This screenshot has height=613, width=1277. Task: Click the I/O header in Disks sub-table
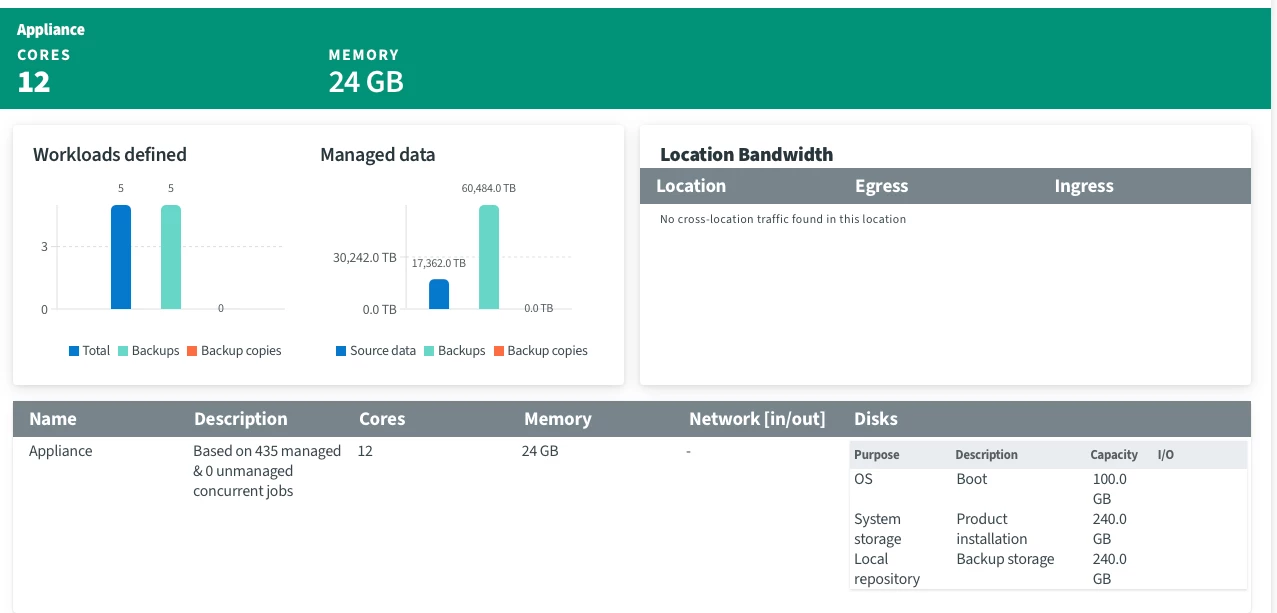click(1166, 455)
